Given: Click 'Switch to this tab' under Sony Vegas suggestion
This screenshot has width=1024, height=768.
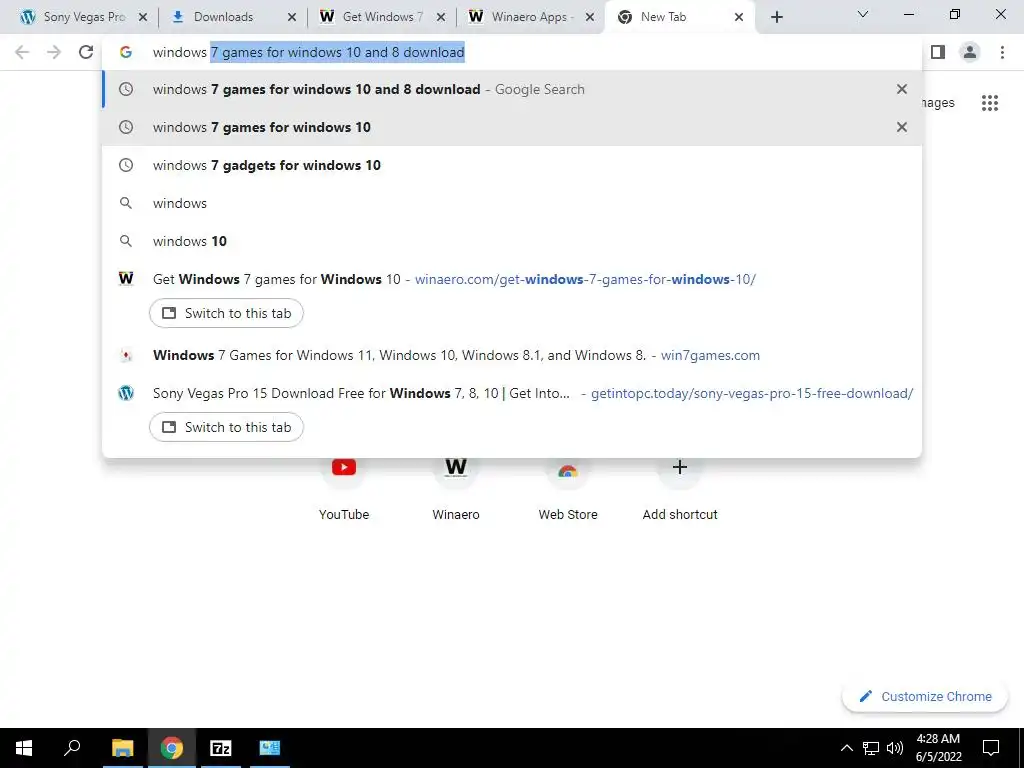Looking at the screenshot, I should point(226,427).
